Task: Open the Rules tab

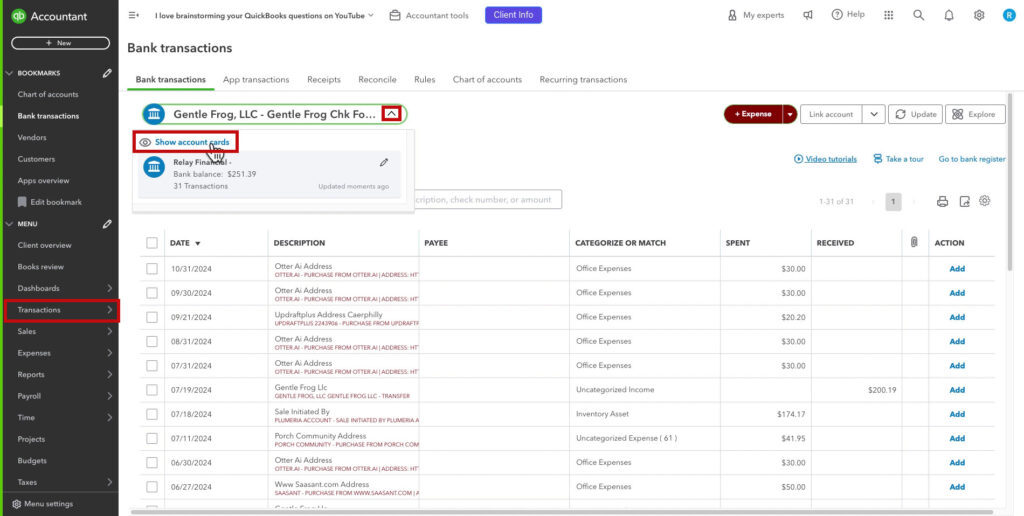Action: point(424,80)
